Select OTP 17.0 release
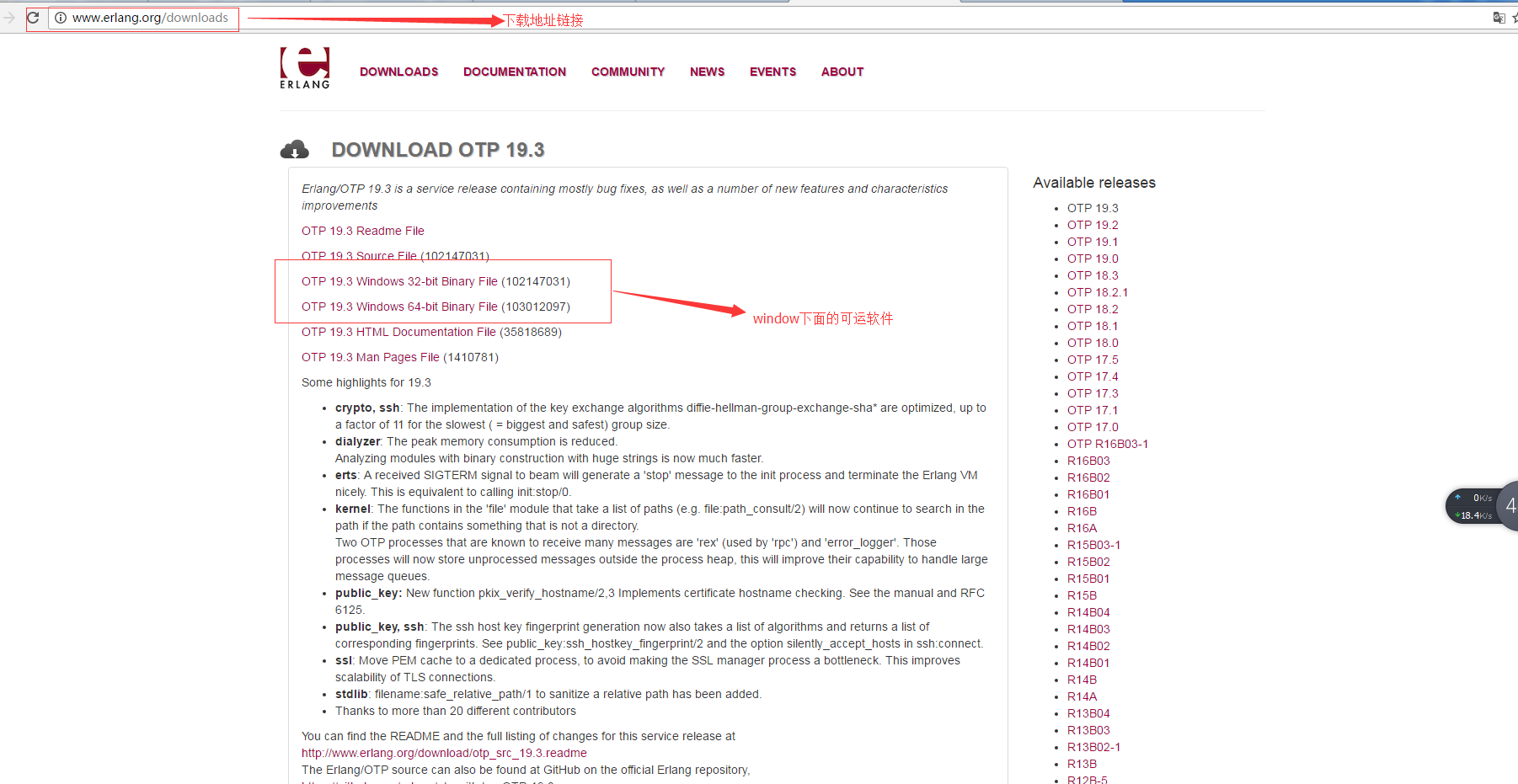1518x784 pixels. point(1093,427)
